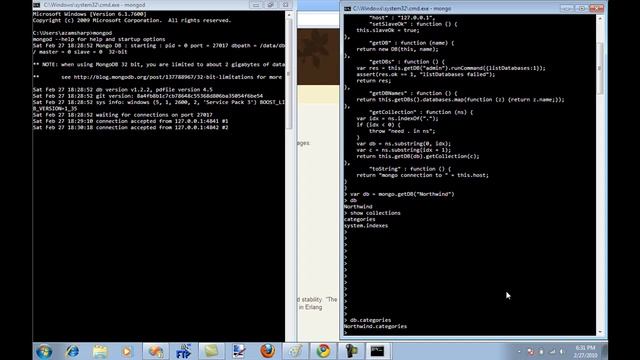The height and width of the screenshot is (360, 640).
Task: Click 'var db = mongo.getDB("Northwind")' line
Action: click(399, 194)
